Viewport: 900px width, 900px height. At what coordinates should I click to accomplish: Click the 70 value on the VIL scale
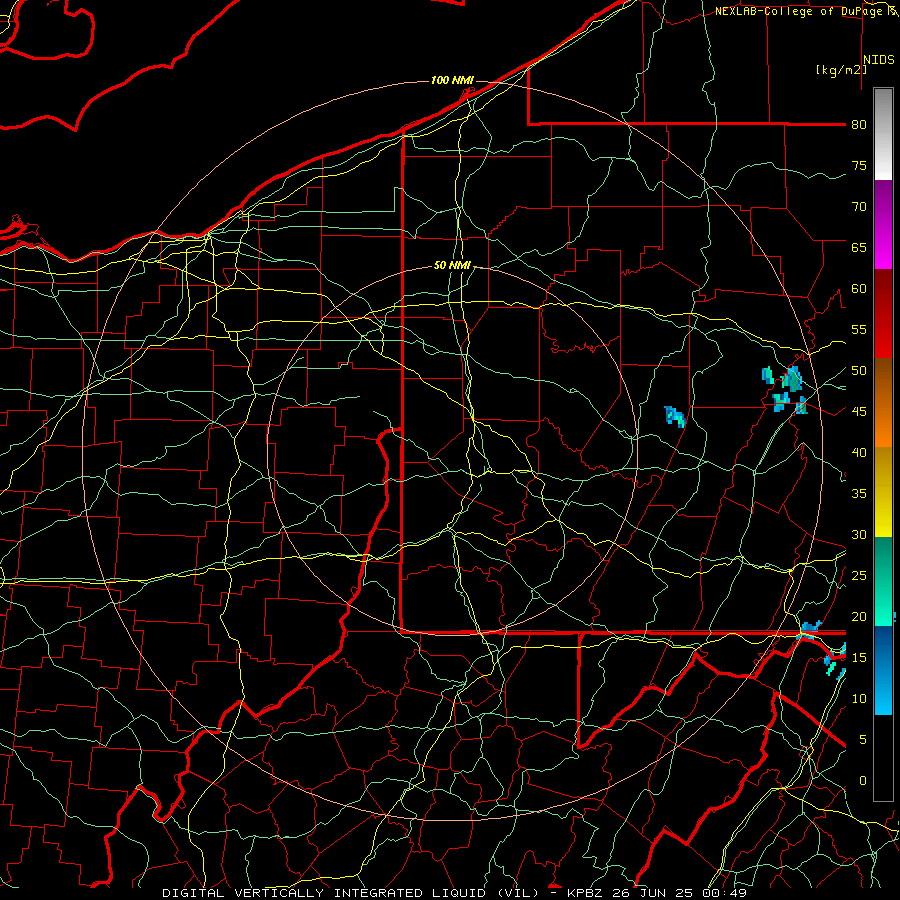[859, 207]
